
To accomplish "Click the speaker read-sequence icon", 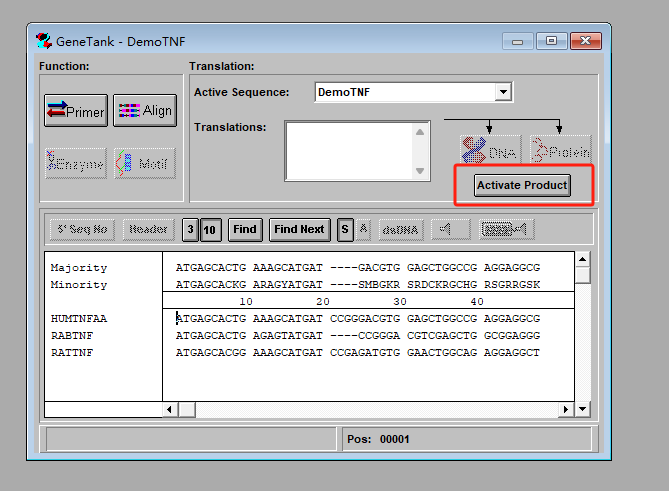I will click(x=451, y=230).
